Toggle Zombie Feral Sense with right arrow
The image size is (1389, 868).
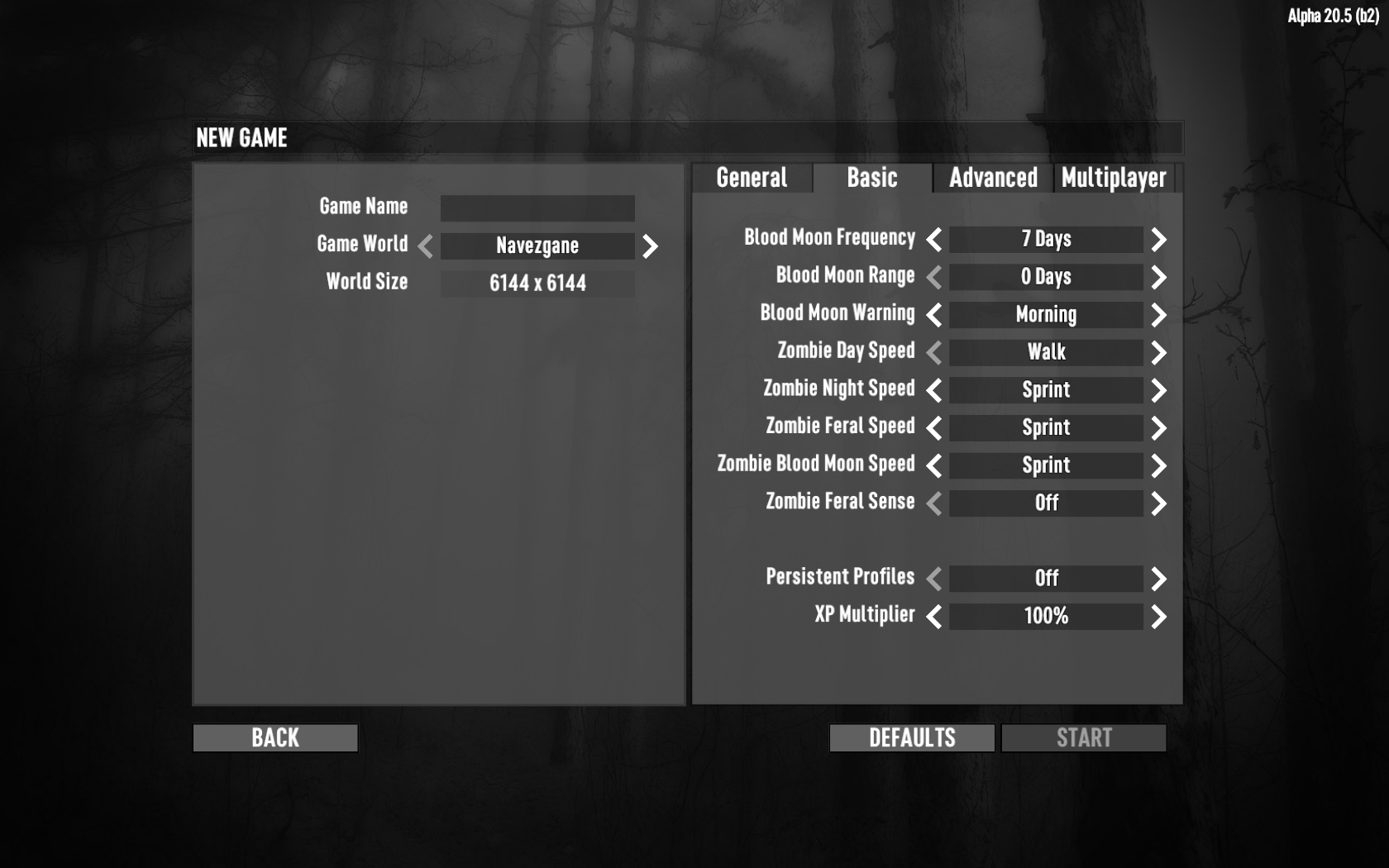pyautogui.click(x=1159, y=503)
